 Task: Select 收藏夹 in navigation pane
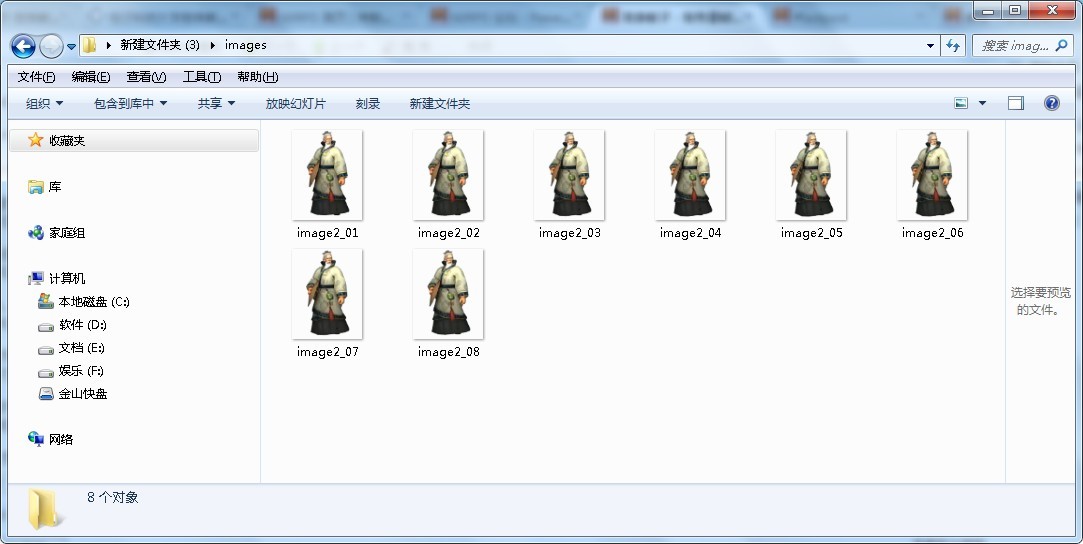click(x=67, y=141)
